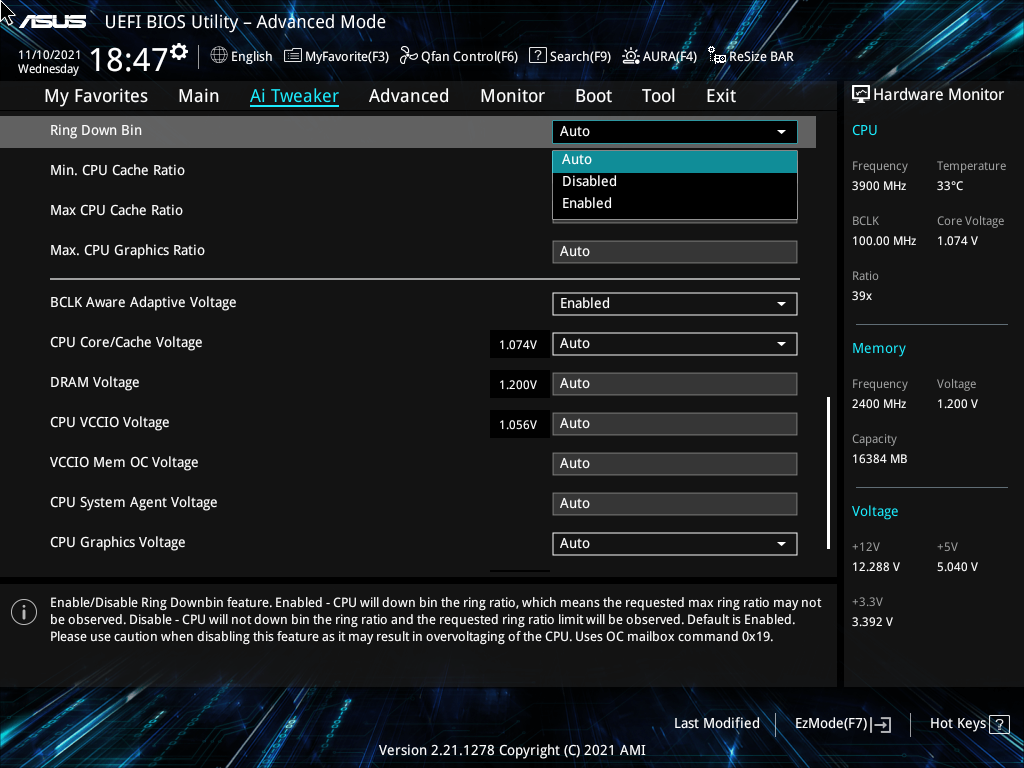Screen dimensions: 1024x768
Task: Choose Enabled in Ring Down Bin list
Action: [675, 204]
